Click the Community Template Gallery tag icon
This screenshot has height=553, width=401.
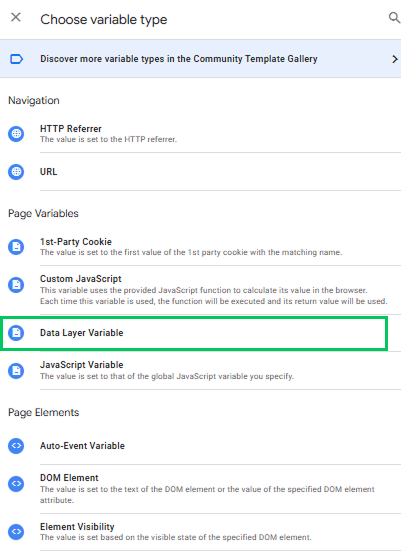coord(17,59)
